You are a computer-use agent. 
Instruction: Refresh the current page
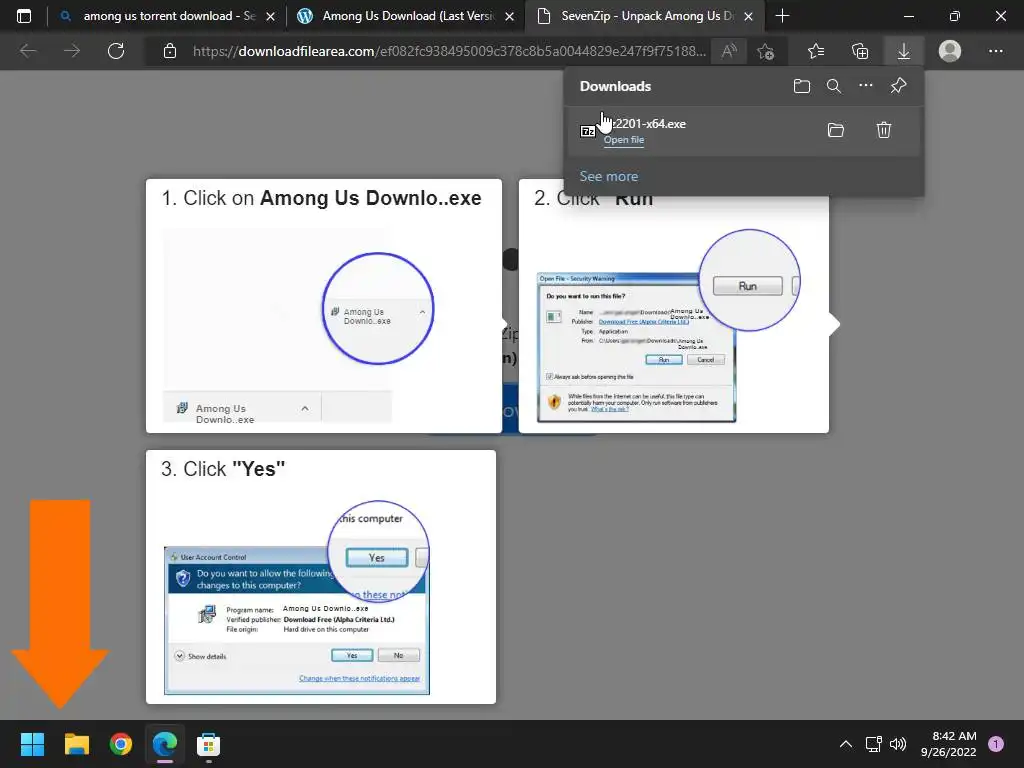pos(116,51)
